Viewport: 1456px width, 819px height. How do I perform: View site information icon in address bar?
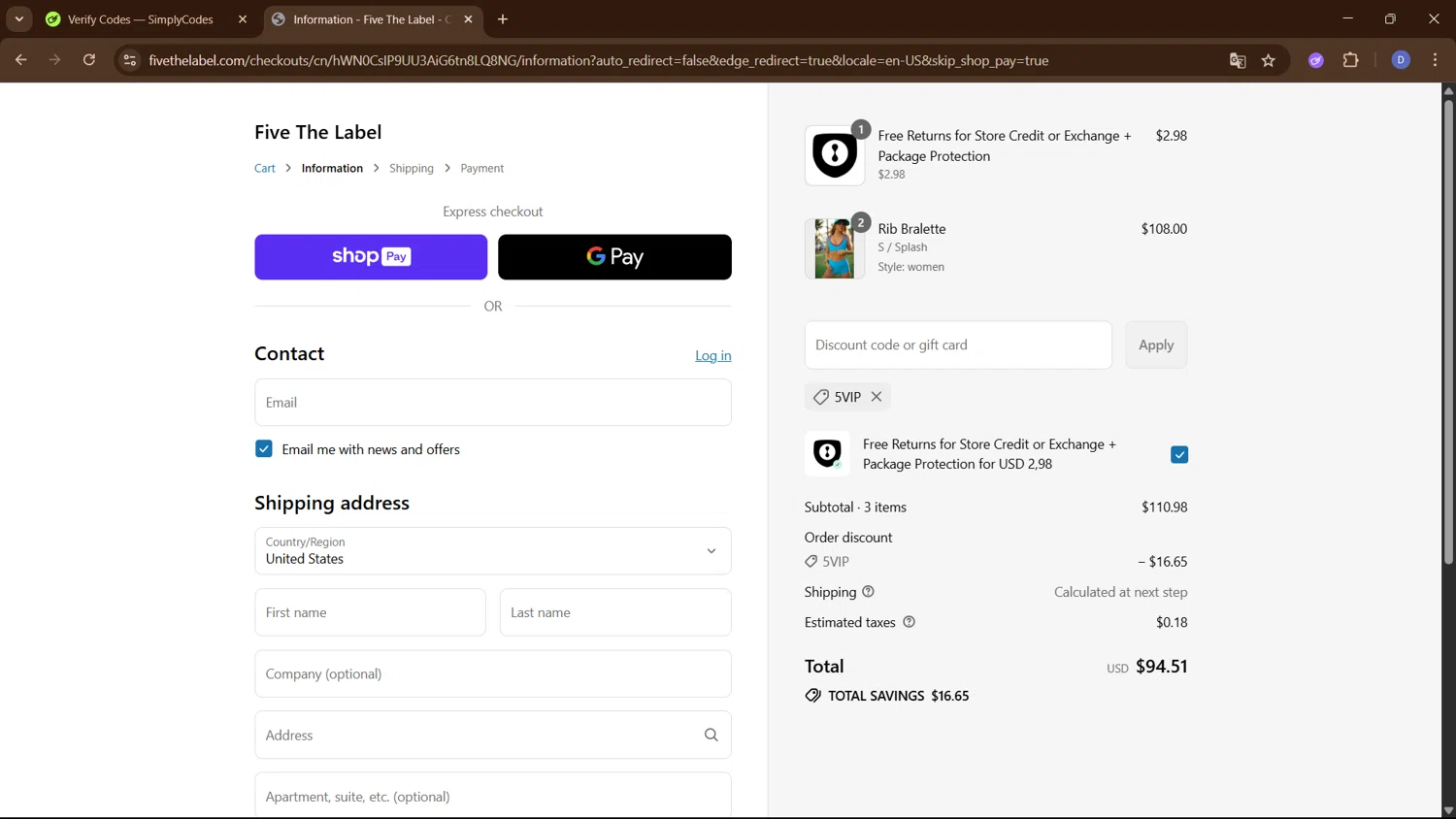pyautogui.click(x=129, y=60)
